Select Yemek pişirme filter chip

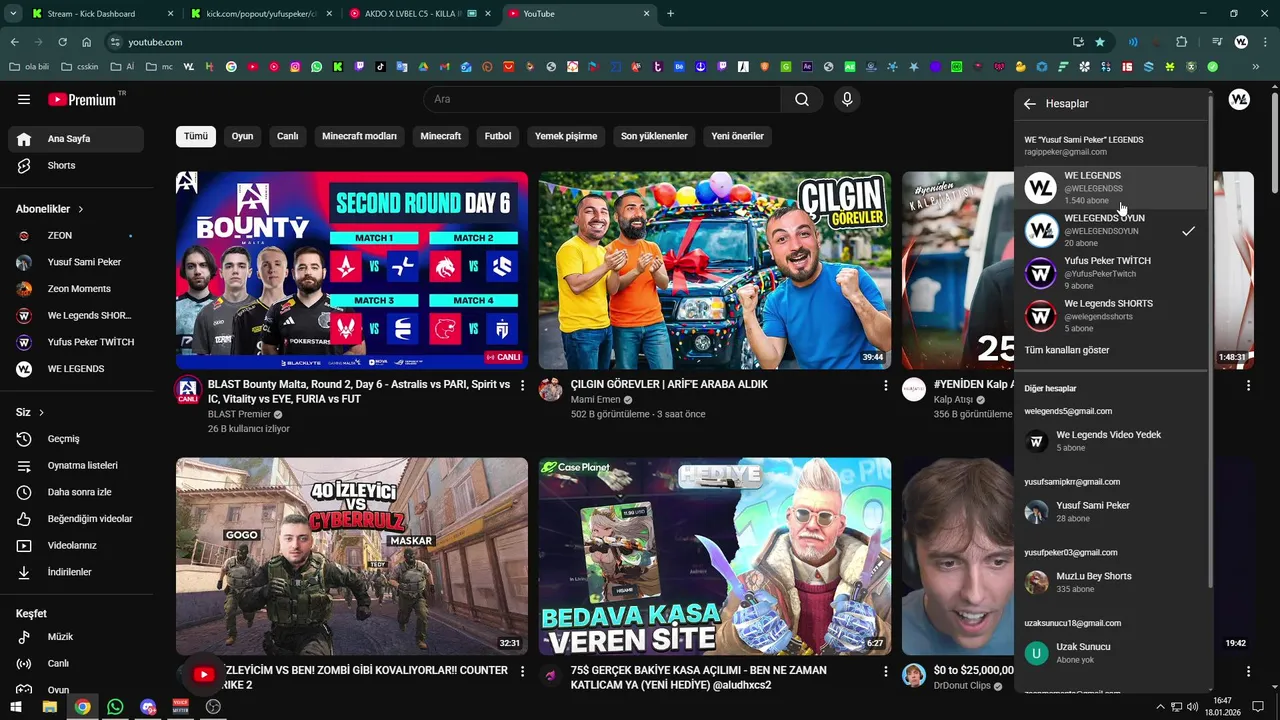pos(566,137)
